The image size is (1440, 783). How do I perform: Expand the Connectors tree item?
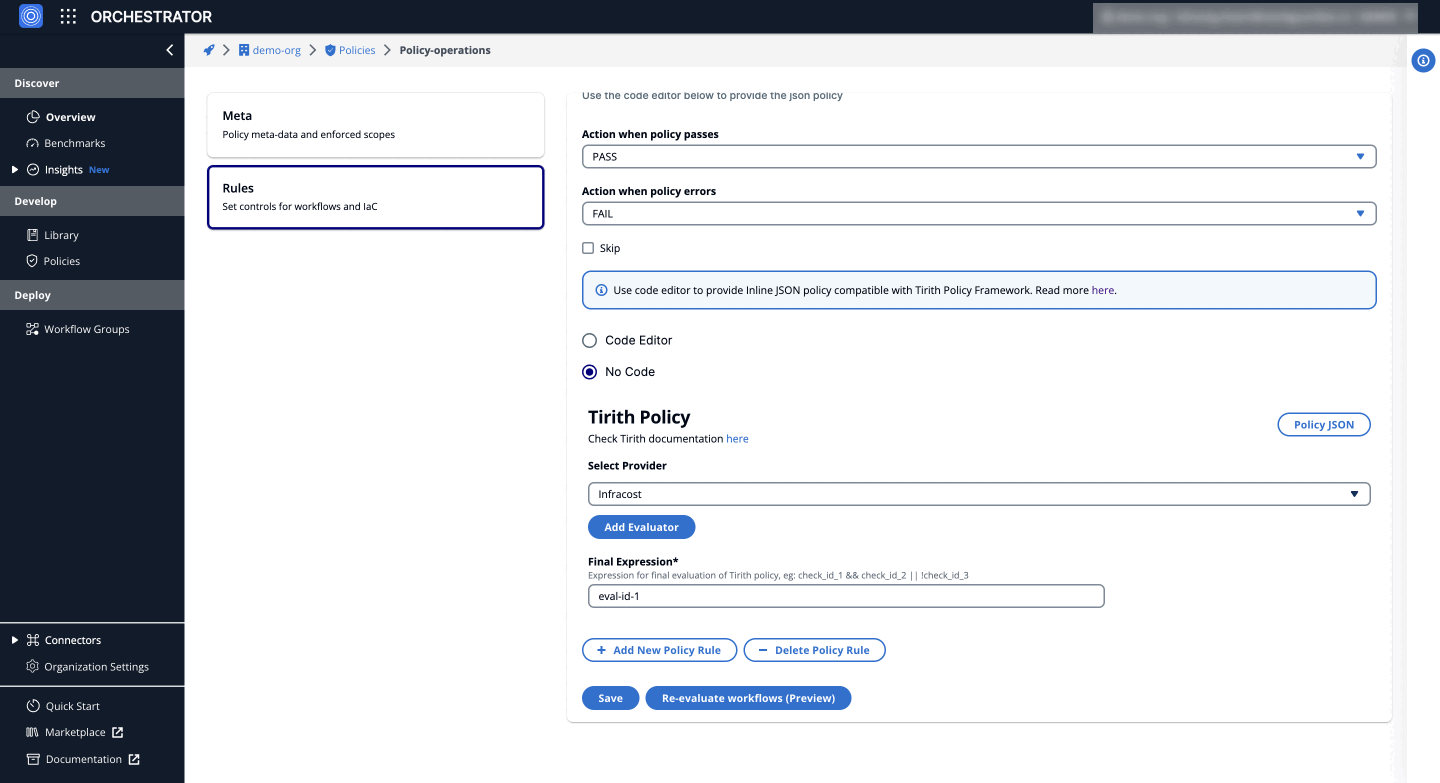pos(15,640)
